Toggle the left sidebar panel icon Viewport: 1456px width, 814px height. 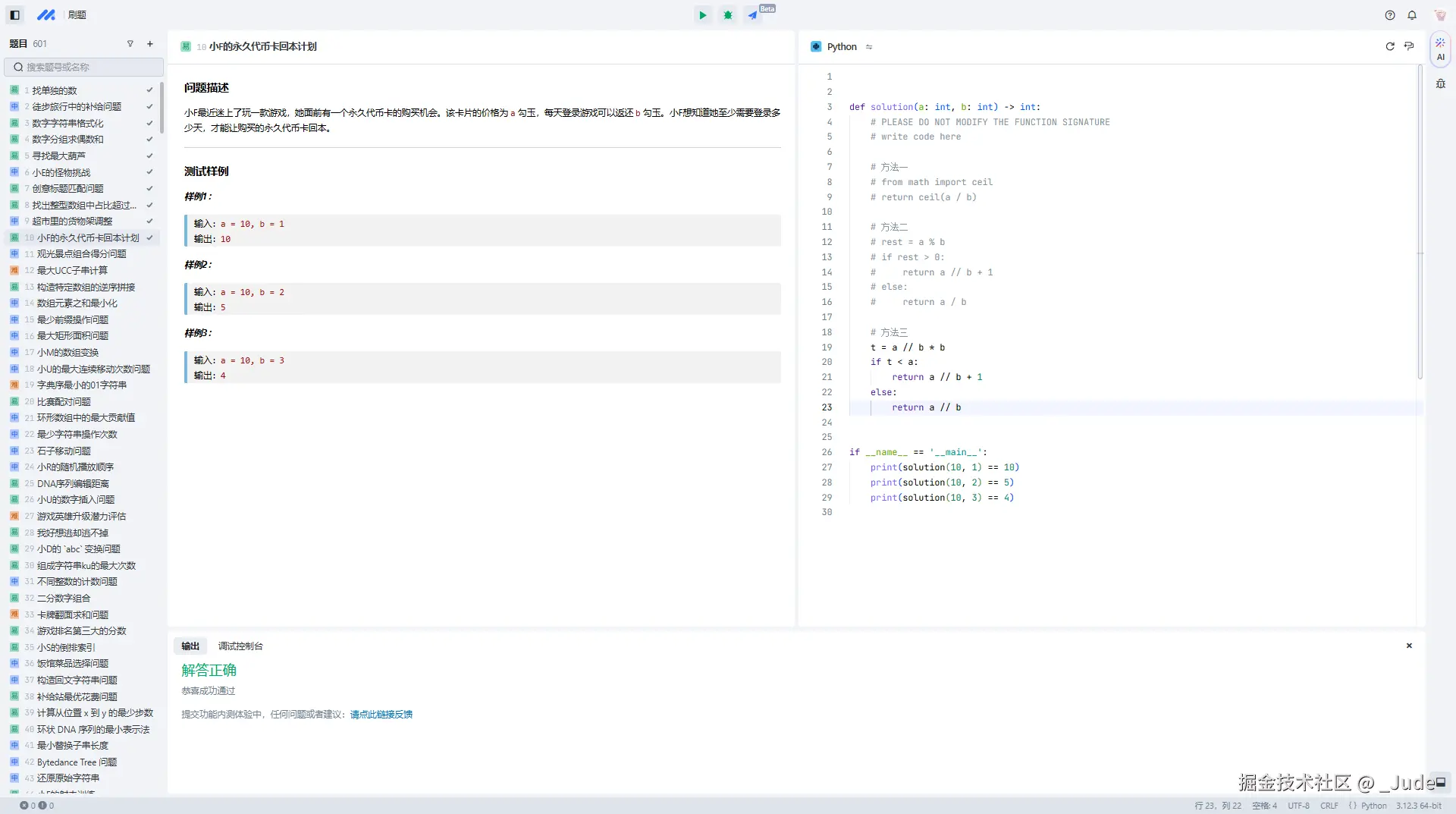14,14
